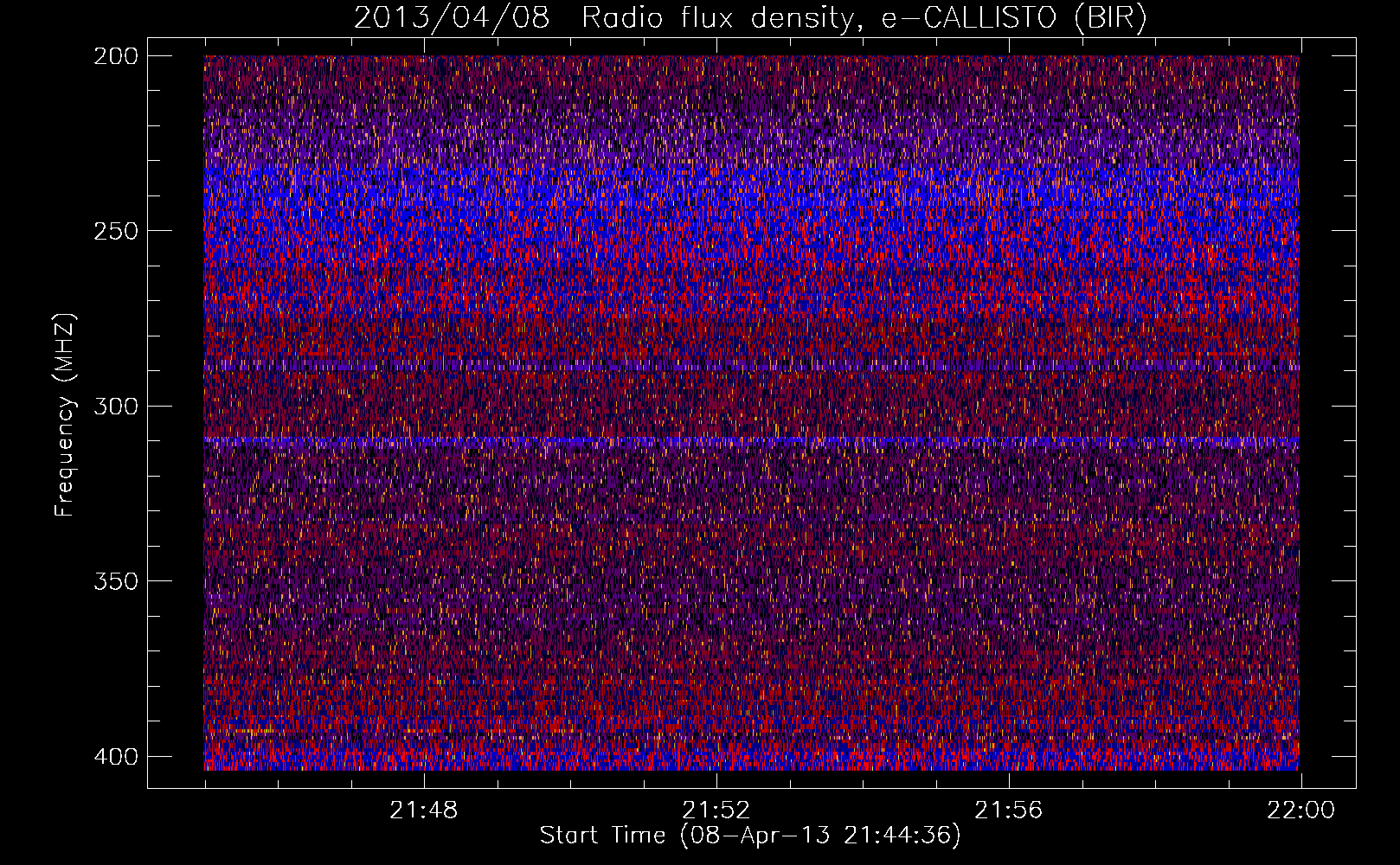Screen dimensions: 1400x865
Task: Click the 350 frequency tick label
Action: coord(115,580)
